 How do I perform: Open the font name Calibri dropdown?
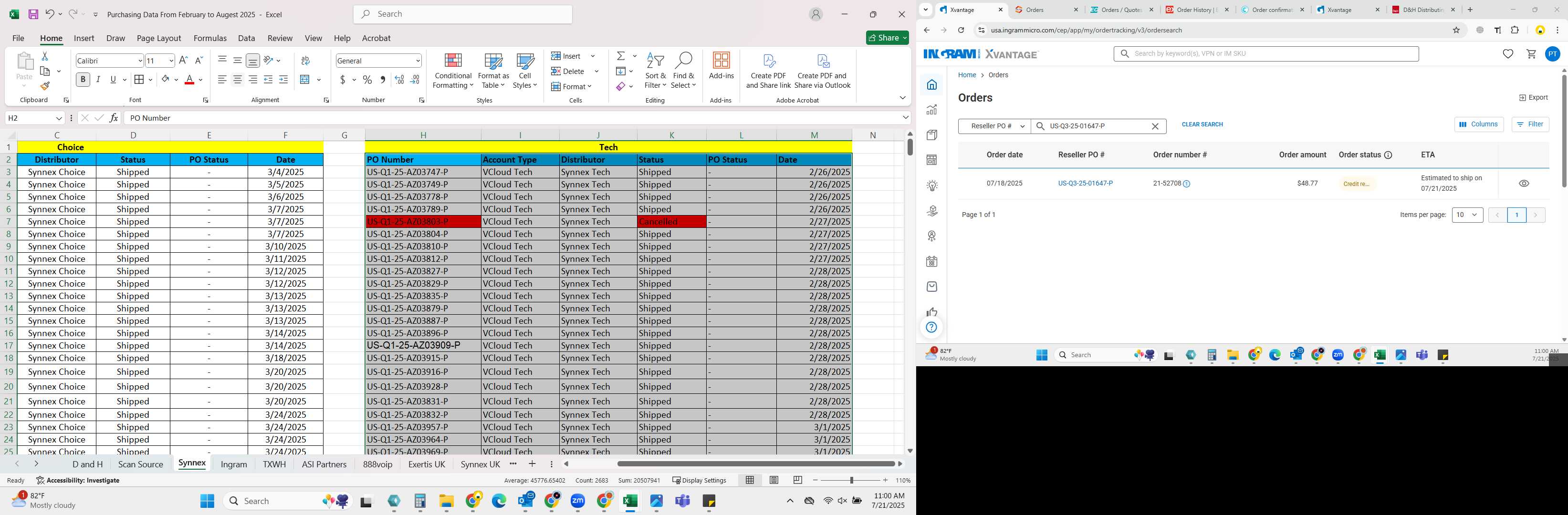click(140, 61)
